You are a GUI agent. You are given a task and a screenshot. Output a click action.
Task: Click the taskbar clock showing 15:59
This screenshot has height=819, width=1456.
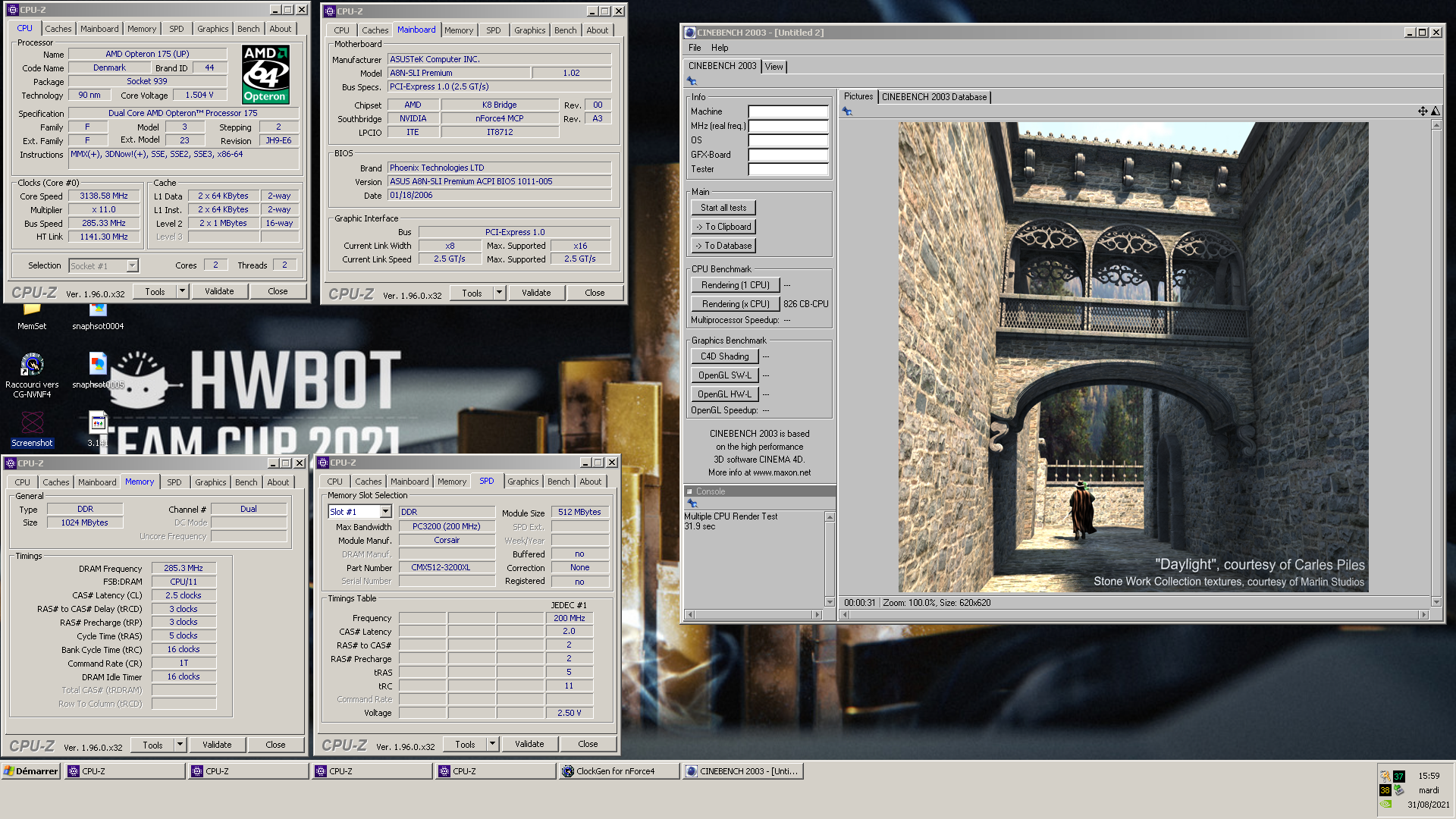click(x=1429, y=776)
